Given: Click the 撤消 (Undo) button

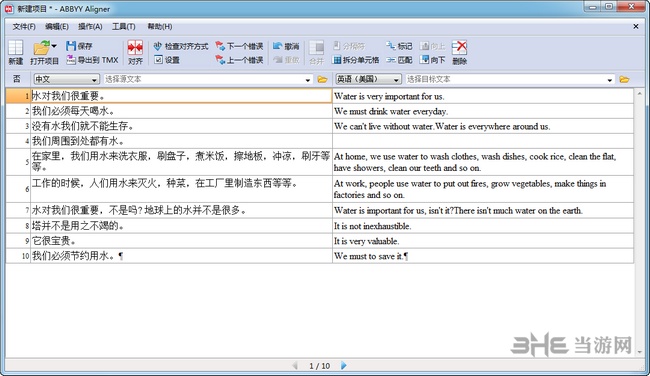Looking at the screenshot, I should 286,46.
